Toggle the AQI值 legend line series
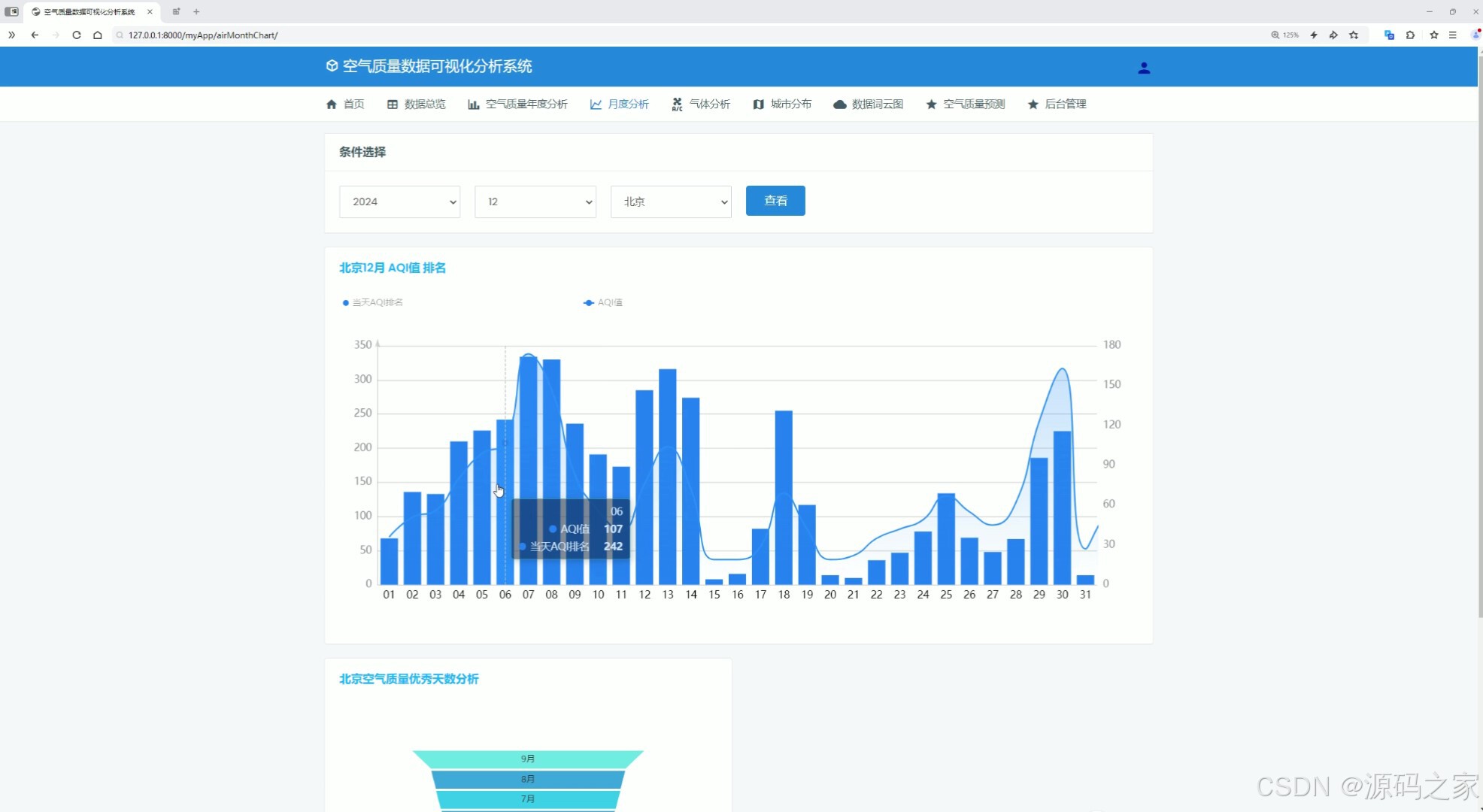This screenshot has height=812, width=1483. click(x=603, y=302)
